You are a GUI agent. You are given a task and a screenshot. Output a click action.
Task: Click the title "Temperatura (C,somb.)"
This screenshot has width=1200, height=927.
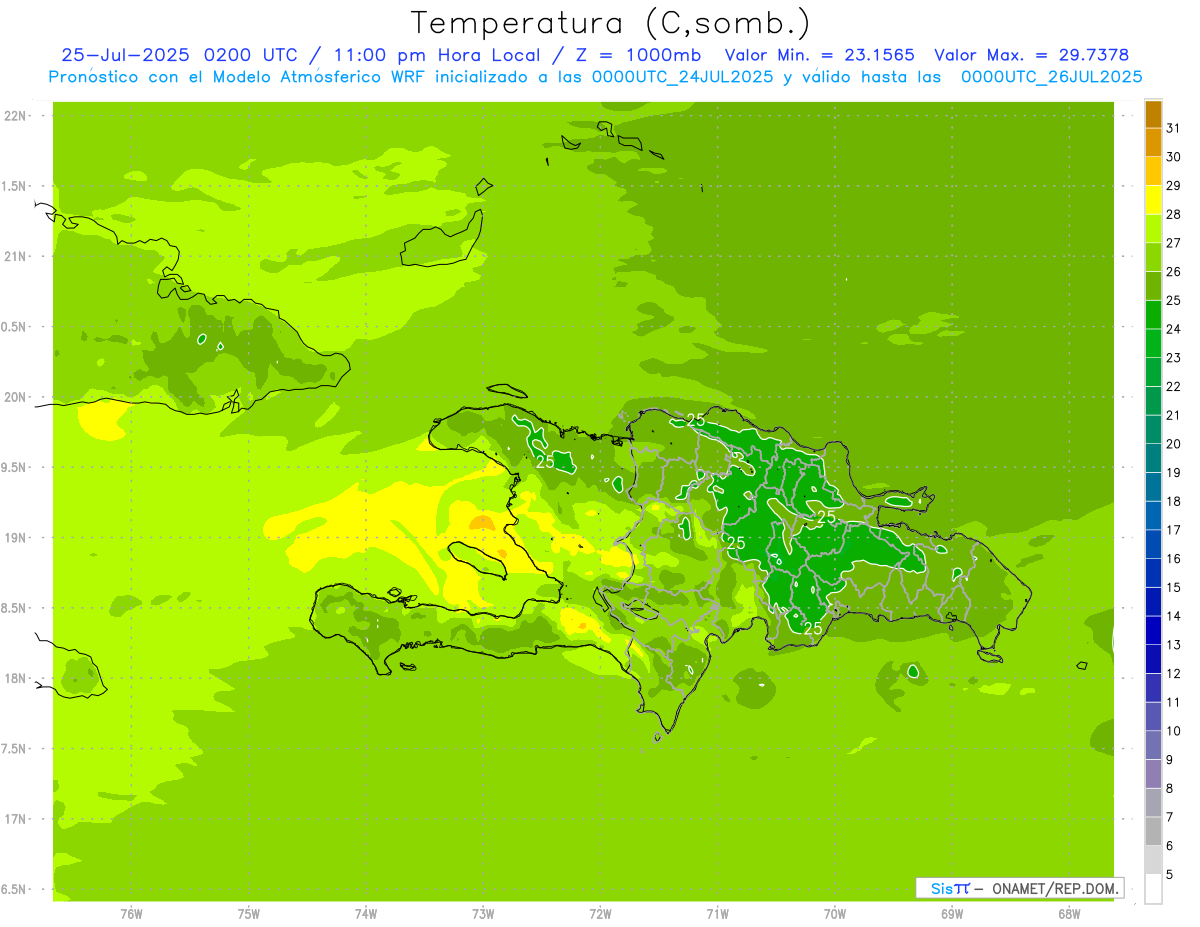(610, 23)
